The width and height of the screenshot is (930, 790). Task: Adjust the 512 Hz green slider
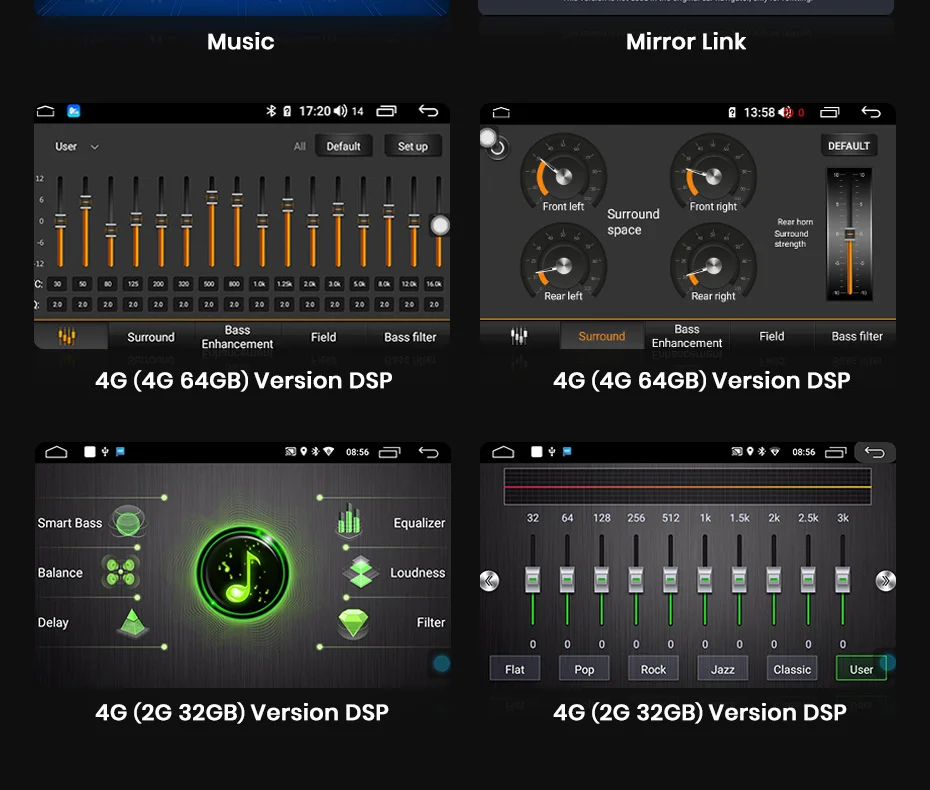click(x=670, y=579)
